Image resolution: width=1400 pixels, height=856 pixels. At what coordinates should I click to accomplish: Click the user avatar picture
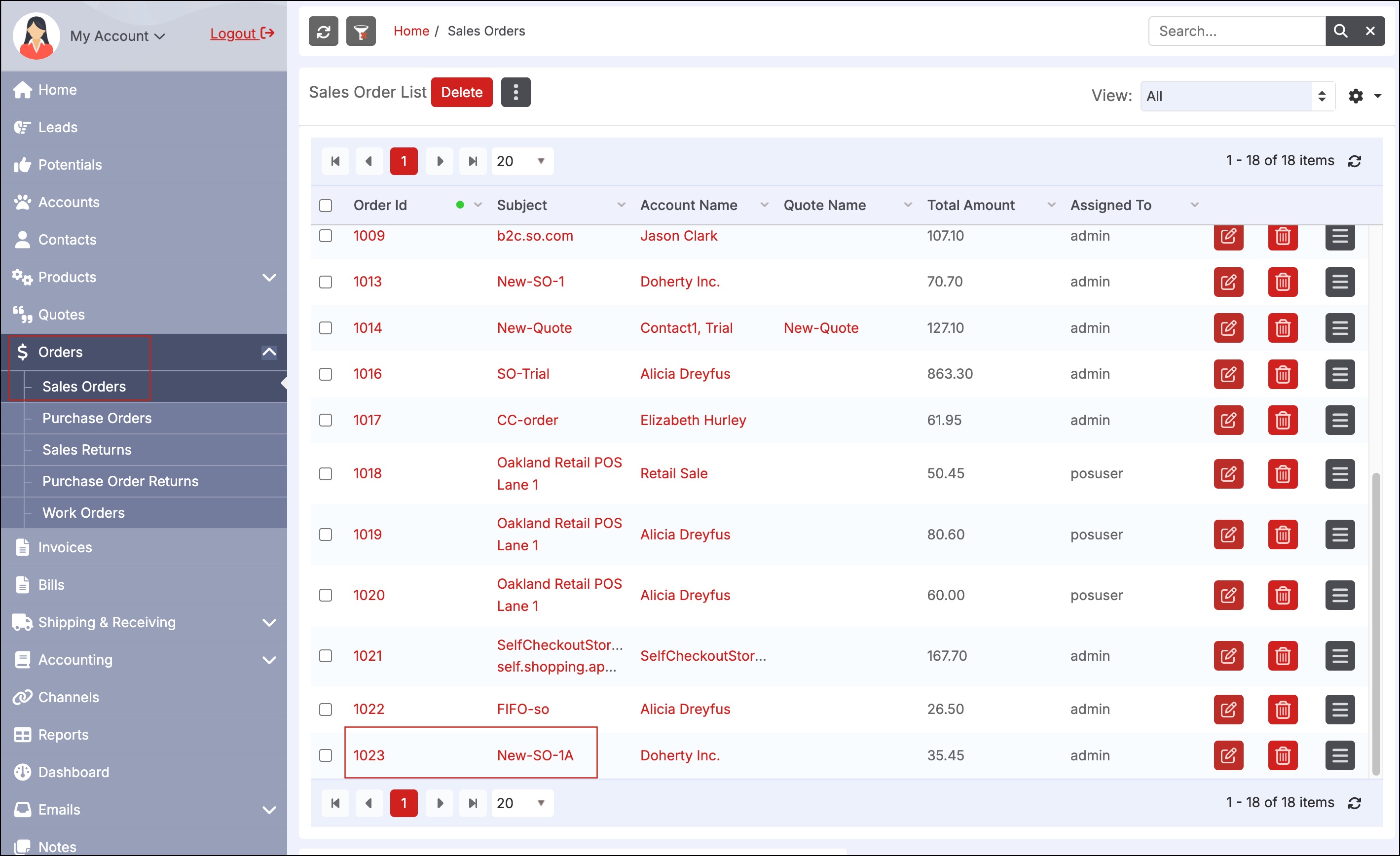(x=37, y=36)
